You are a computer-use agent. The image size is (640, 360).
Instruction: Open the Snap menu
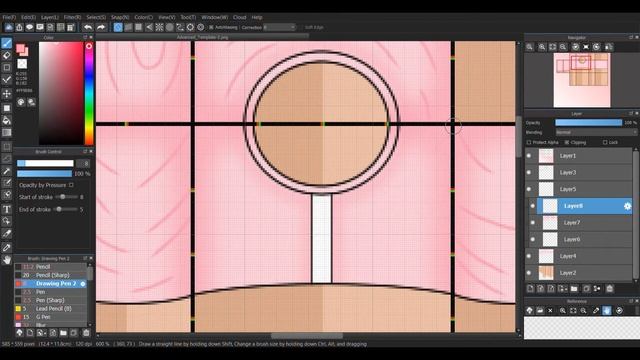pos(120,18)
